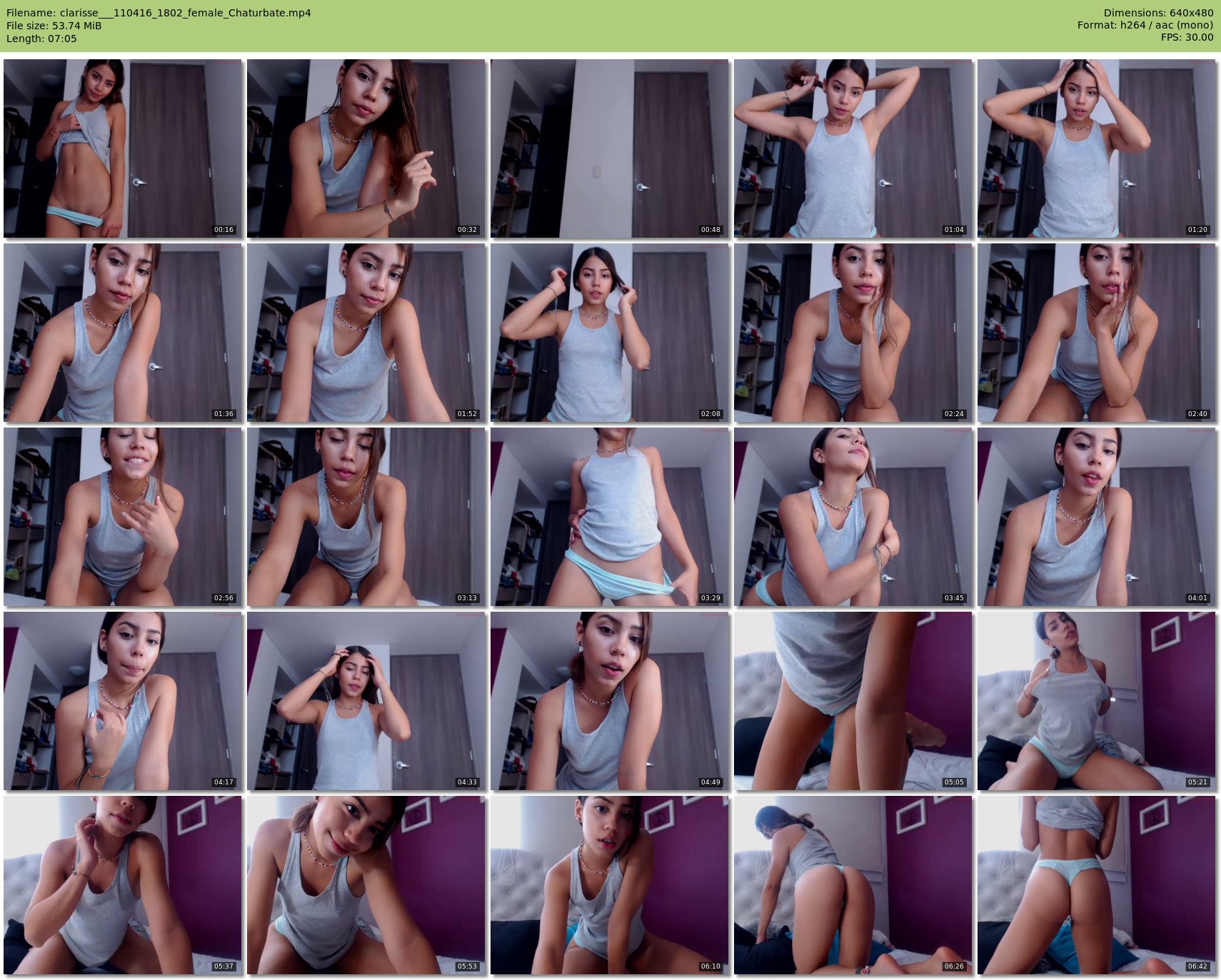Click the Dimensions 640x480 label

point(1158,13)
